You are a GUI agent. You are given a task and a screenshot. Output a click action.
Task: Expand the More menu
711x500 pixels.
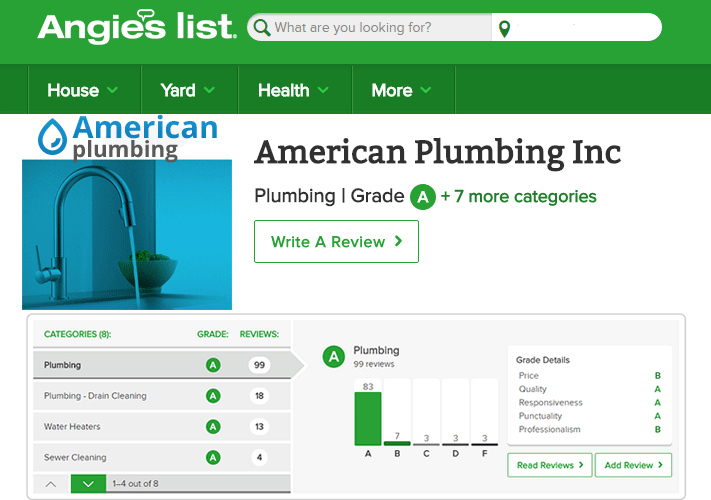point(403,90)
